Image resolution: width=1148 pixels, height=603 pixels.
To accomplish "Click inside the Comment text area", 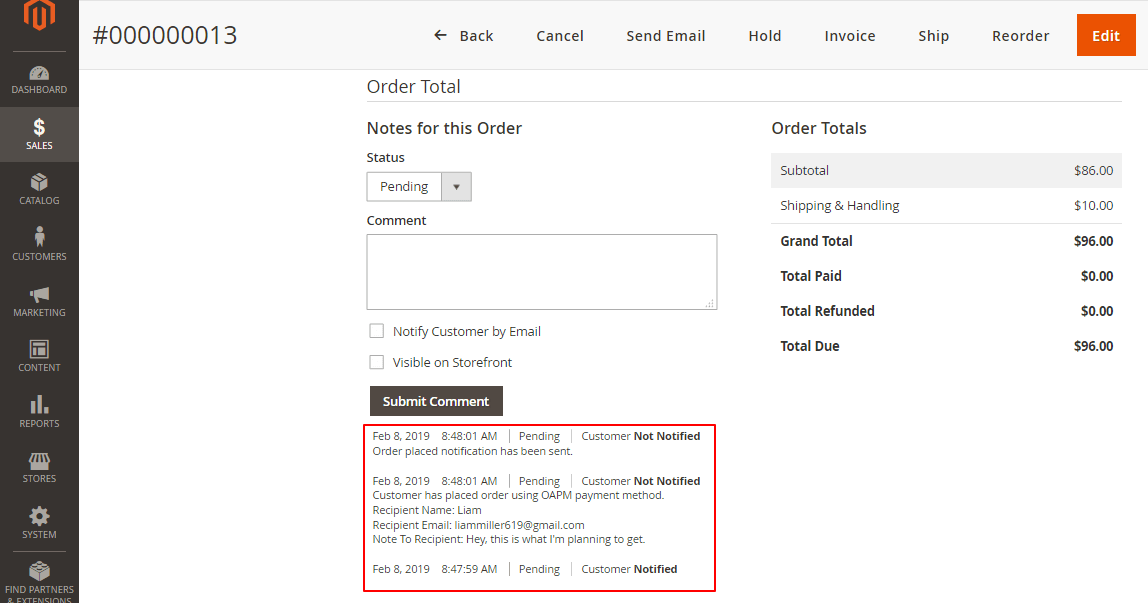I will 541,271.
